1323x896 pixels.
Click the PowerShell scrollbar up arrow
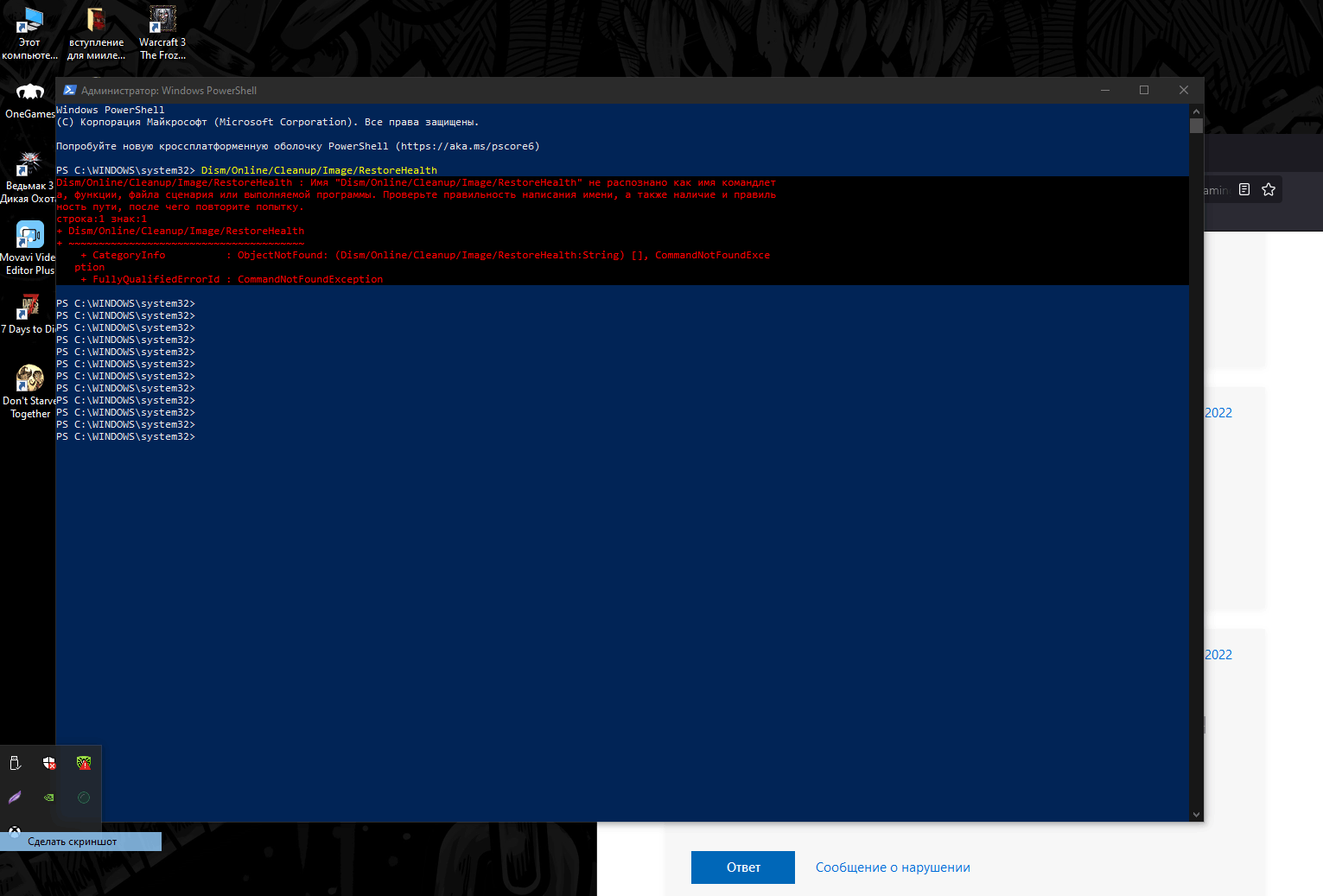tap(1196, 111)
